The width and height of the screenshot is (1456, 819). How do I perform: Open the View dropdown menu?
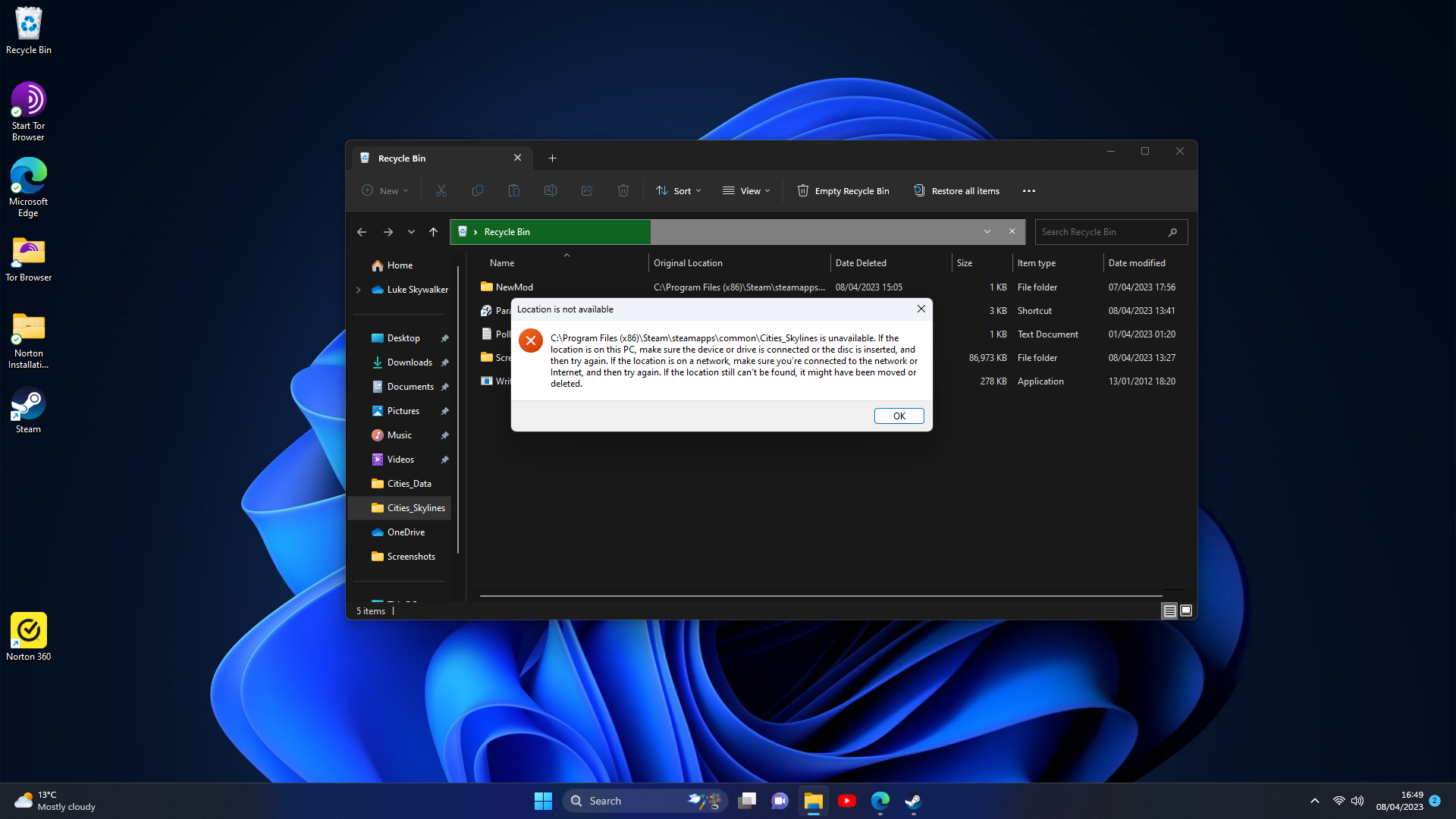(747, 190)
